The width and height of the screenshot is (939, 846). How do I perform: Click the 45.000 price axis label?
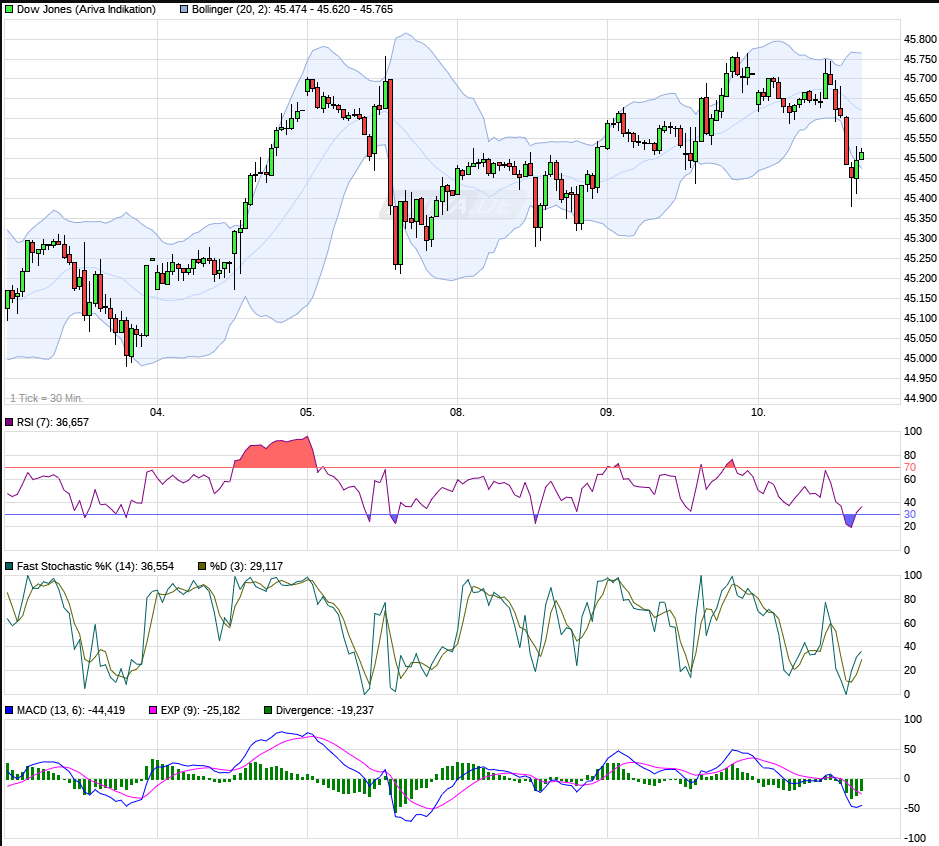click(x=919, y=358)
